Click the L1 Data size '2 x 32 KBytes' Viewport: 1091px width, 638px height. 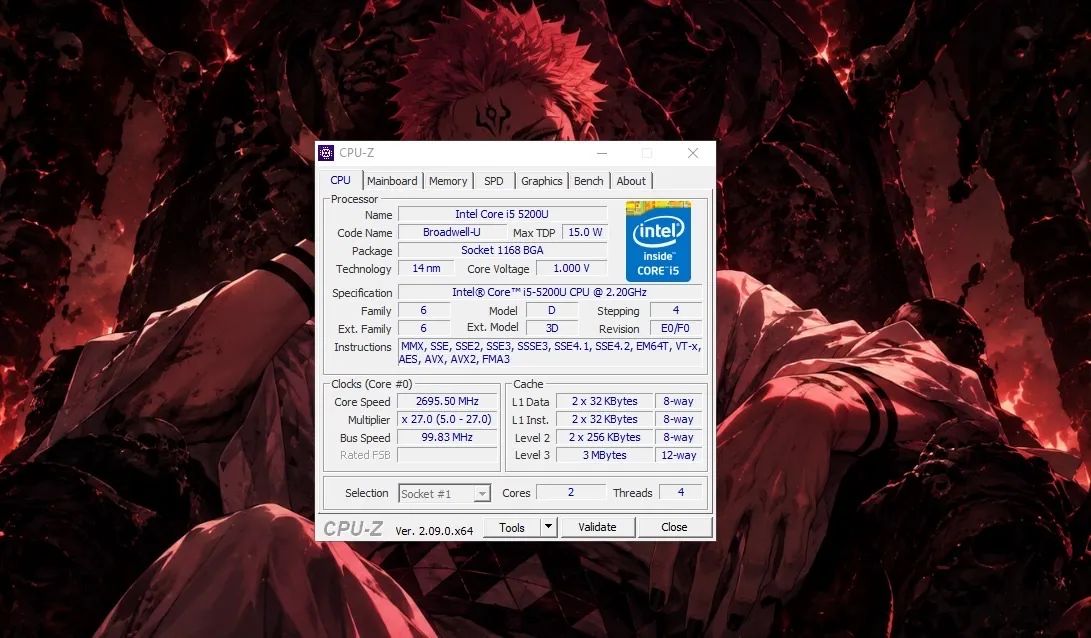tap(605, 401)
